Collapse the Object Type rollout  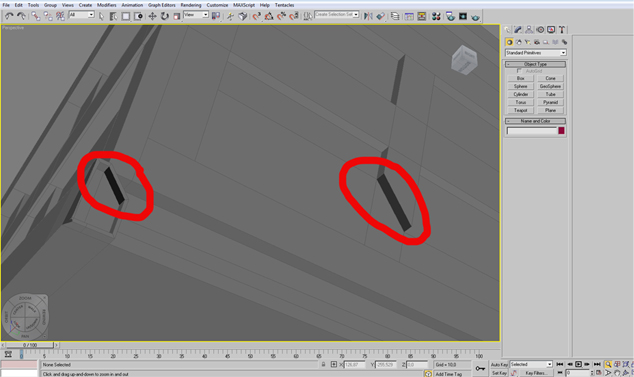(535, 64)
